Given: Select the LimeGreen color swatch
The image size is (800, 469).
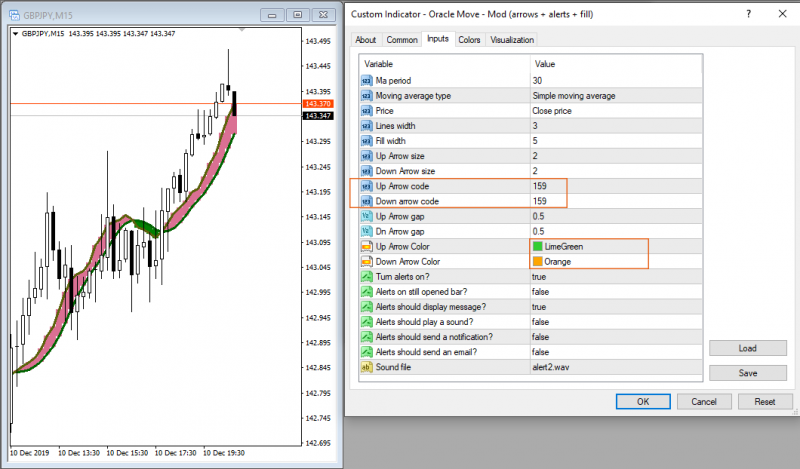Looking at the screenshot, I should pyautogui.click(x=537, y=246).
